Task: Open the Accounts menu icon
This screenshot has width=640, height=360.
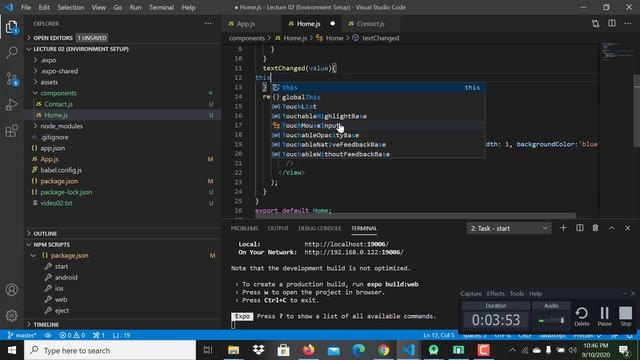Action: (12, 290)
